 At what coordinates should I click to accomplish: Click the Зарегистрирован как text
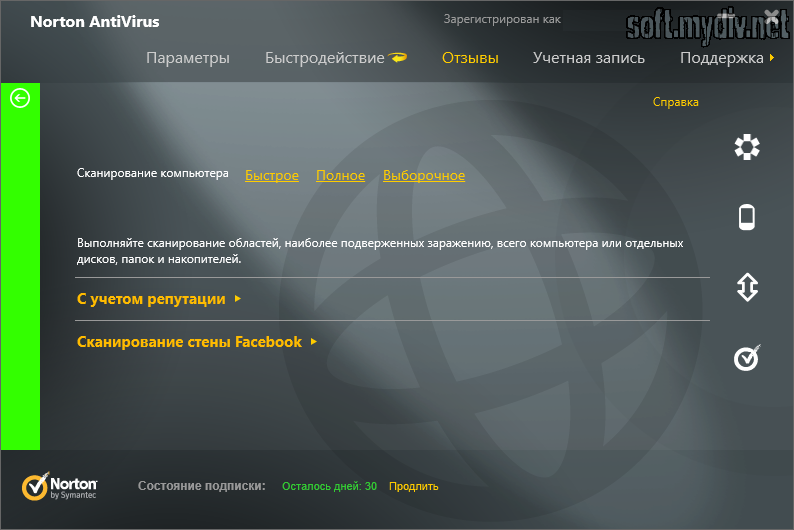click(x=502, y=19)
